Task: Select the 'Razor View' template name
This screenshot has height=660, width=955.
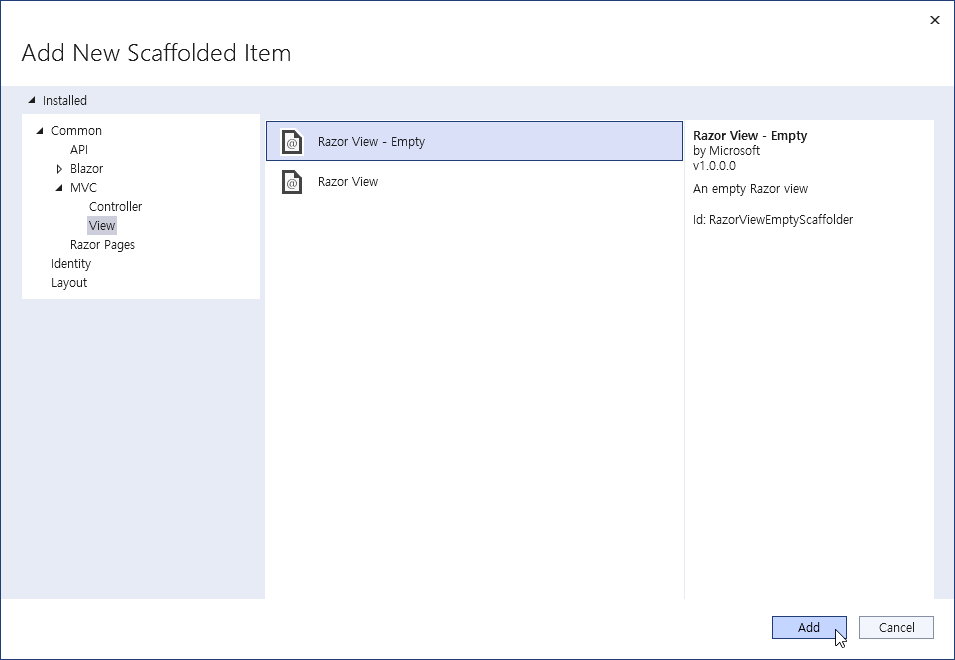Action: [x=348, y=182]
